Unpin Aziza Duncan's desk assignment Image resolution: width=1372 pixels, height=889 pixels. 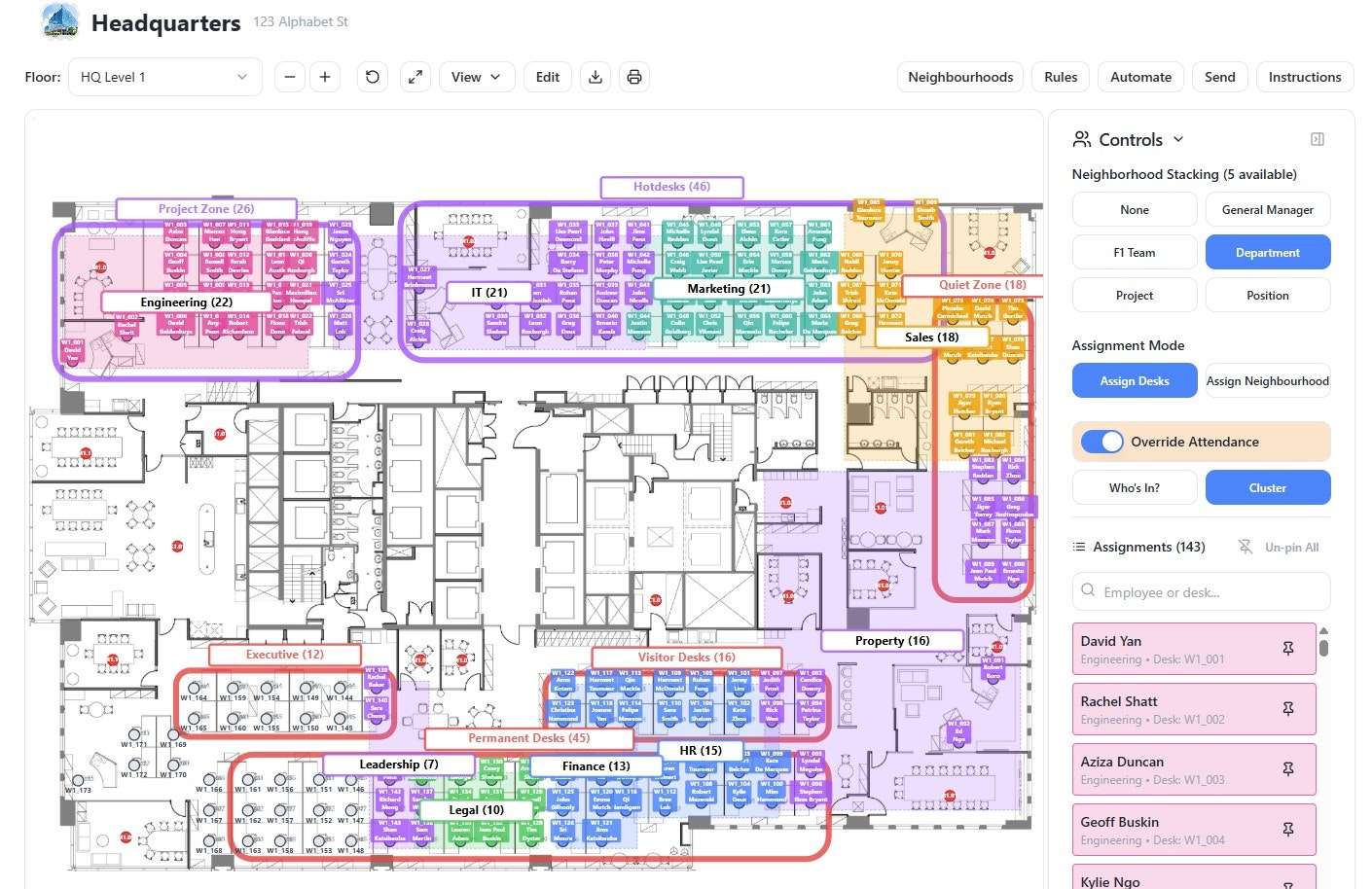1288,769
